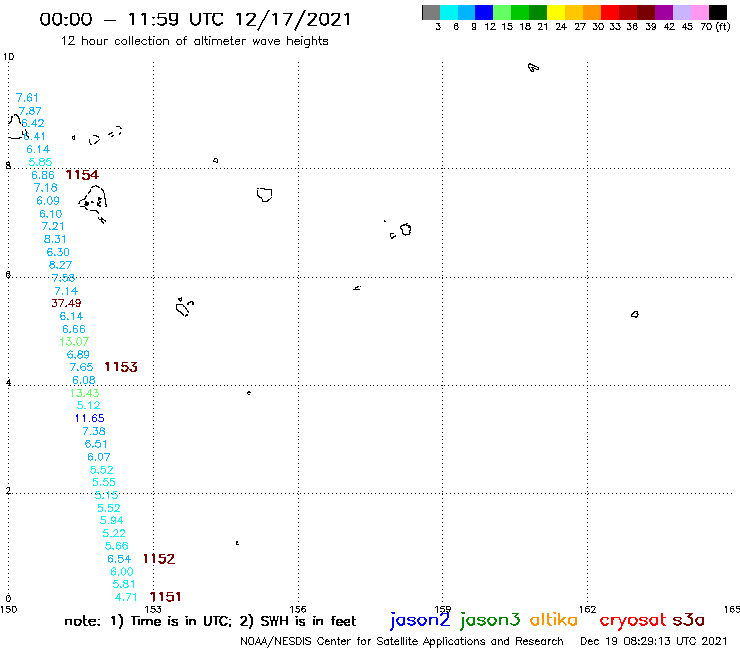
Task: Click the green value 13.43
Action: coord(84,393)
